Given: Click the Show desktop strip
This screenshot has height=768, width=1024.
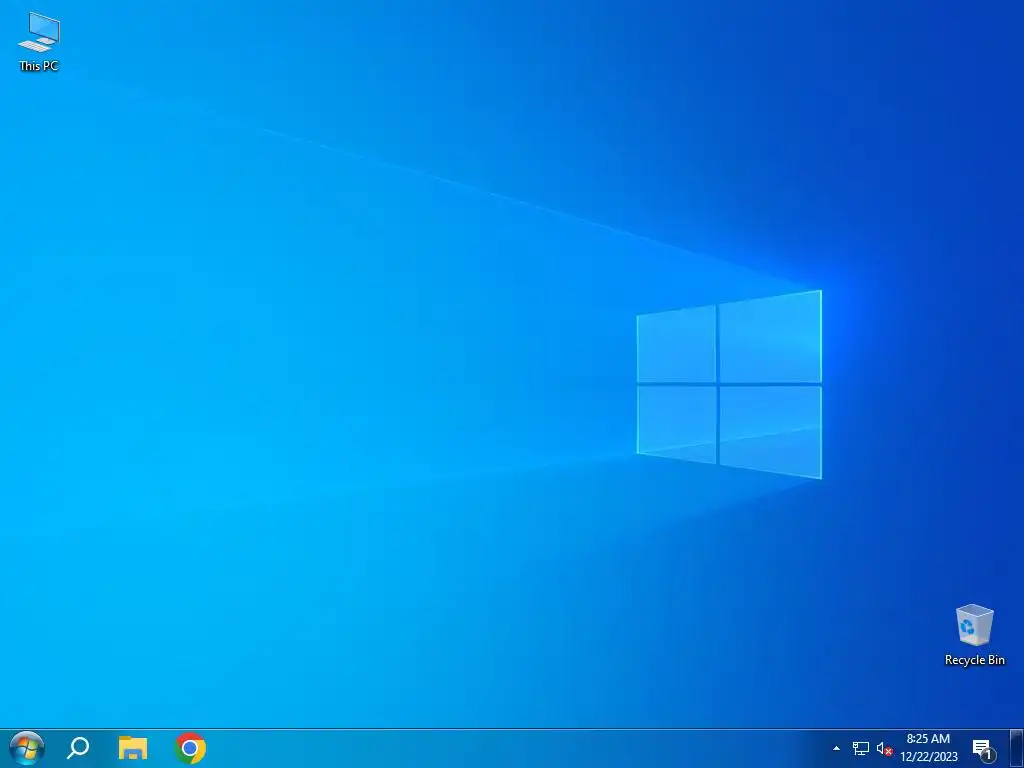Looking at the screenshot, I should (x=1016, y=748).
